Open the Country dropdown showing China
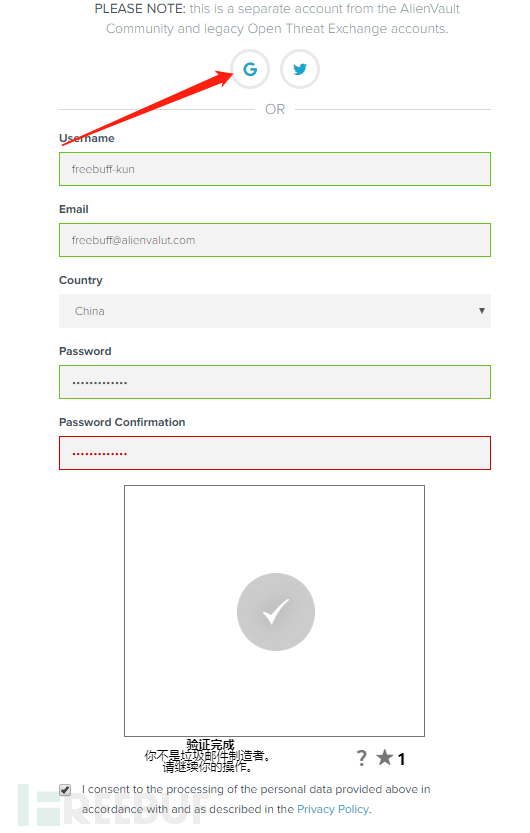Screen dimensions: 530x833 (x=275, y=311)
